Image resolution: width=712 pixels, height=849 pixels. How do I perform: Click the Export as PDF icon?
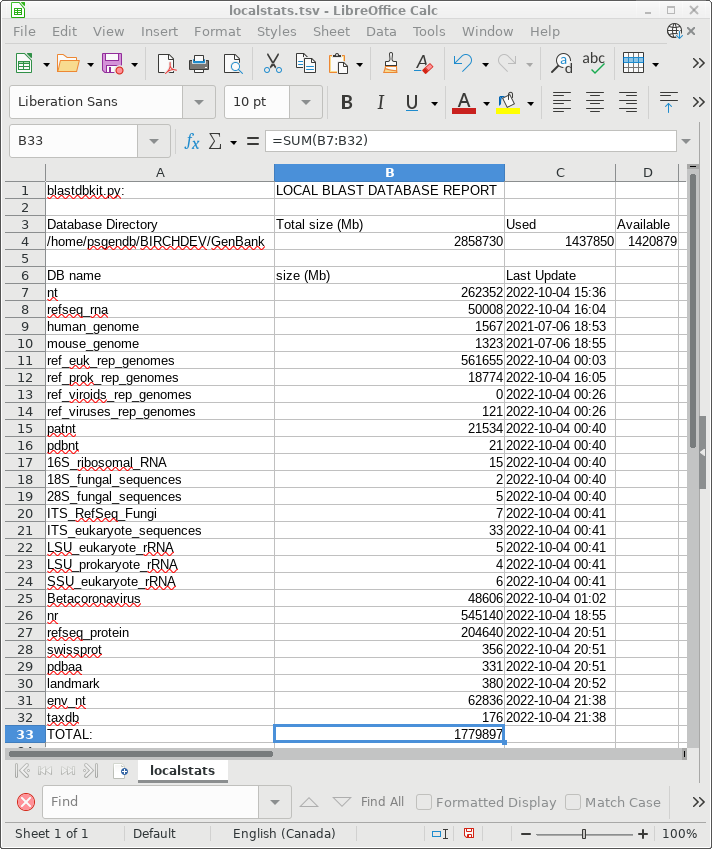[166, 64]
